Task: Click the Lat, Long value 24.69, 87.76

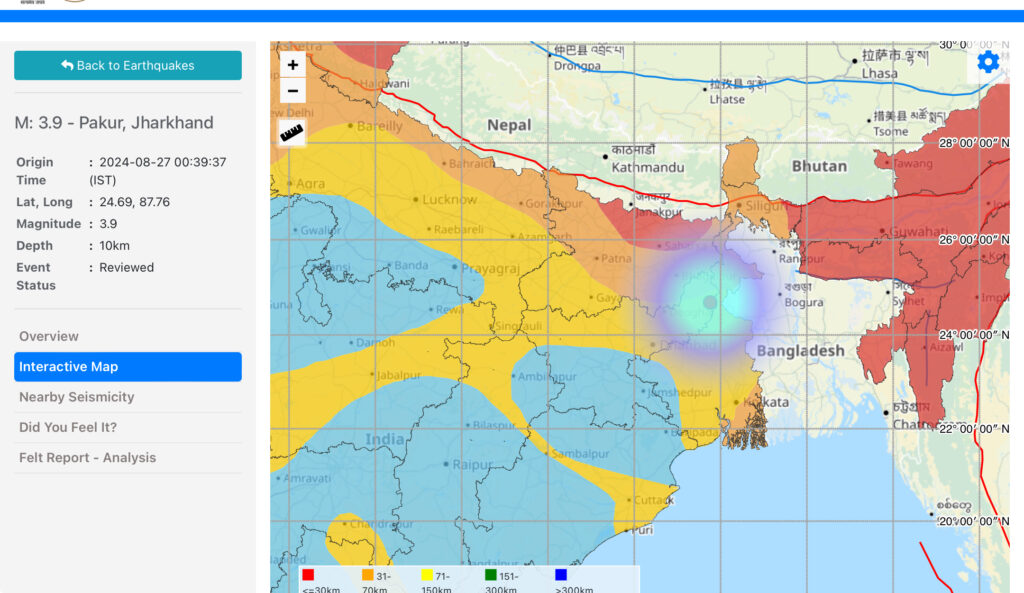Action: 135,202
